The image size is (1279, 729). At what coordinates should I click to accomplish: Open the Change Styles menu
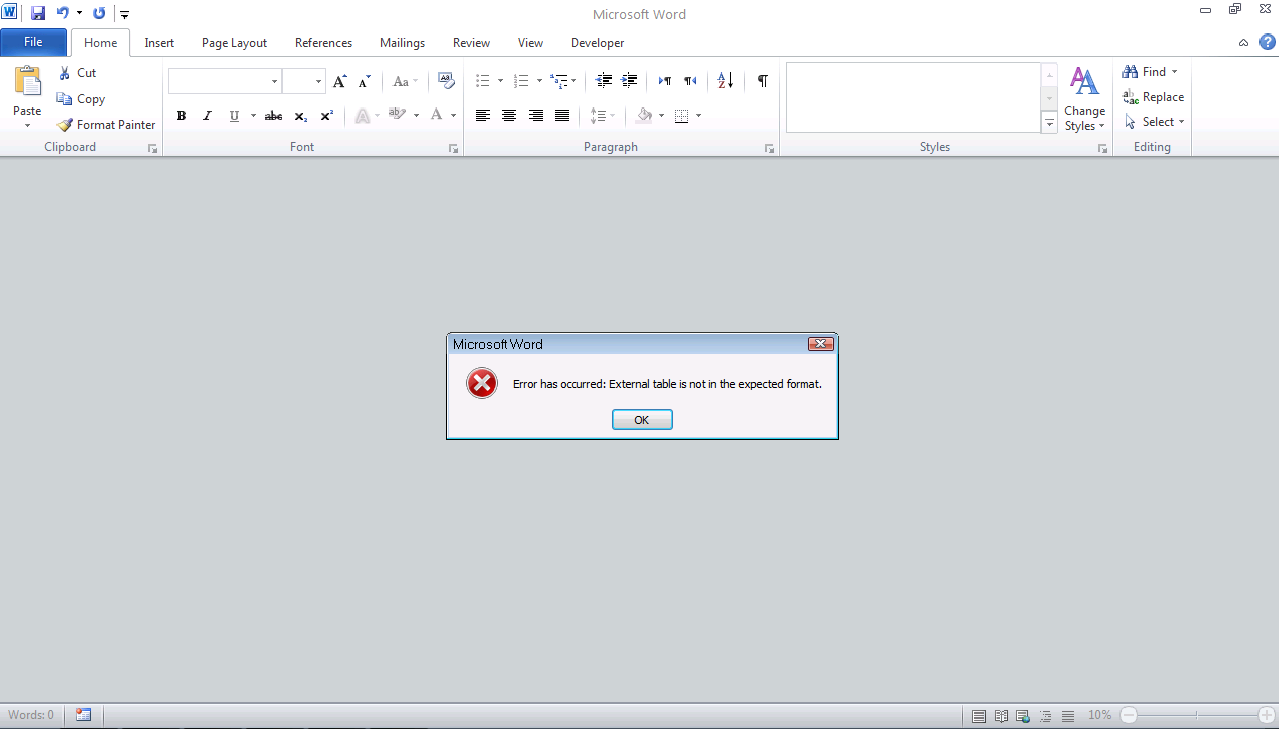[x=1084, y=99]
